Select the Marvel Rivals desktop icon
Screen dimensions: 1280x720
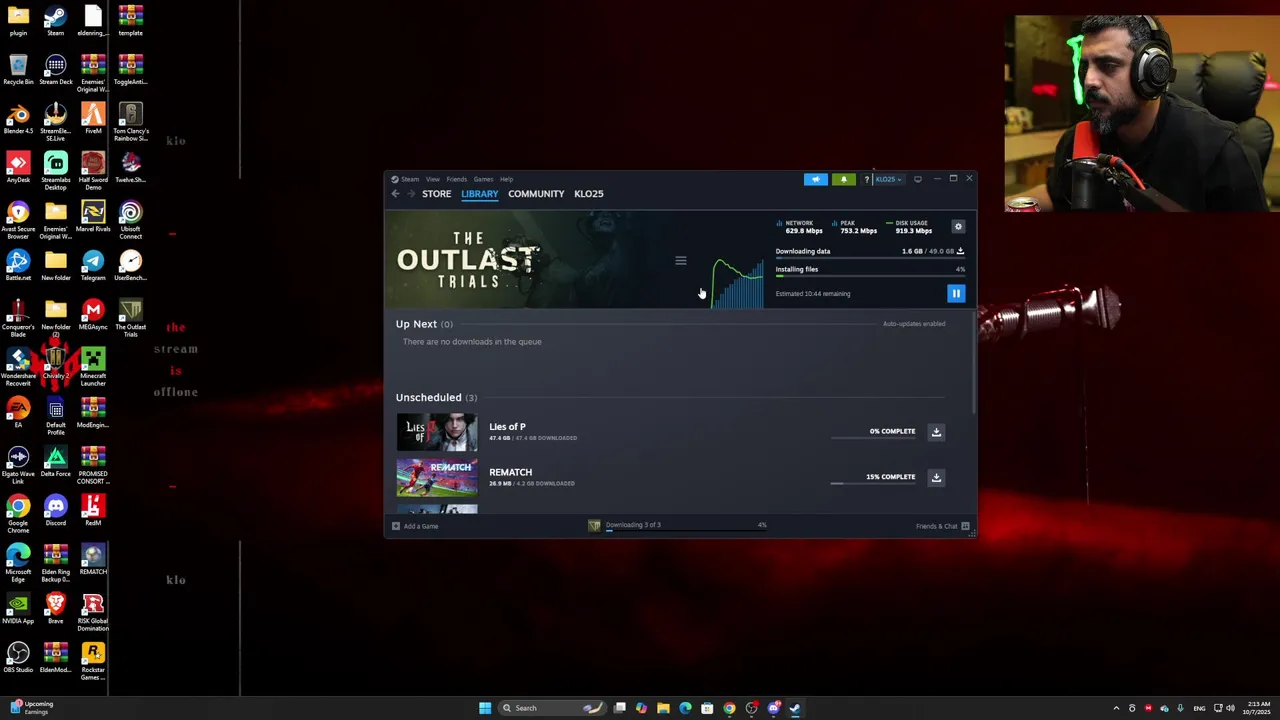[93, 216]
